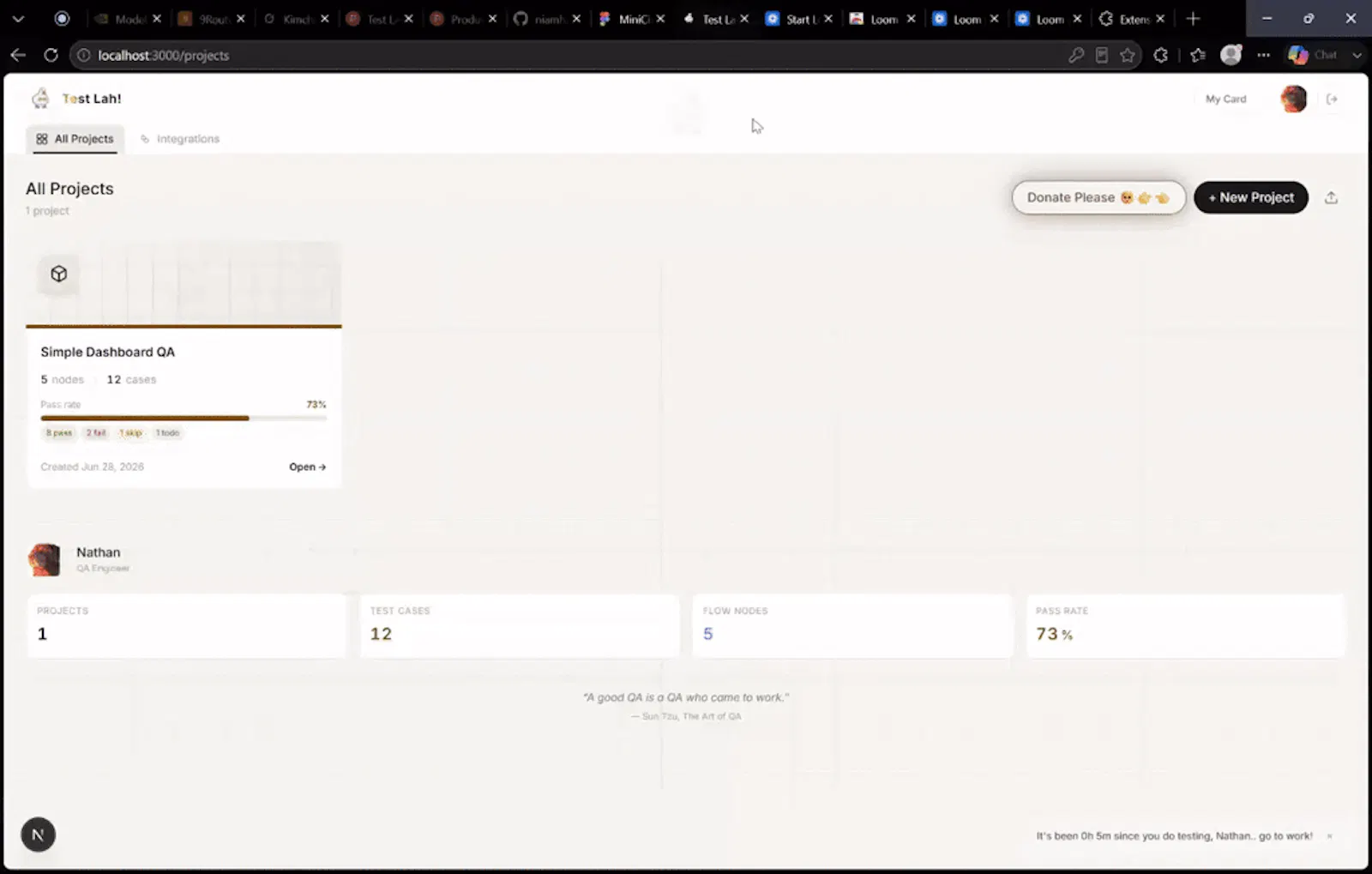Open the tab search dropdown arrow
Viewport: 1372px width, 874px height.
[x=18, y=18]
